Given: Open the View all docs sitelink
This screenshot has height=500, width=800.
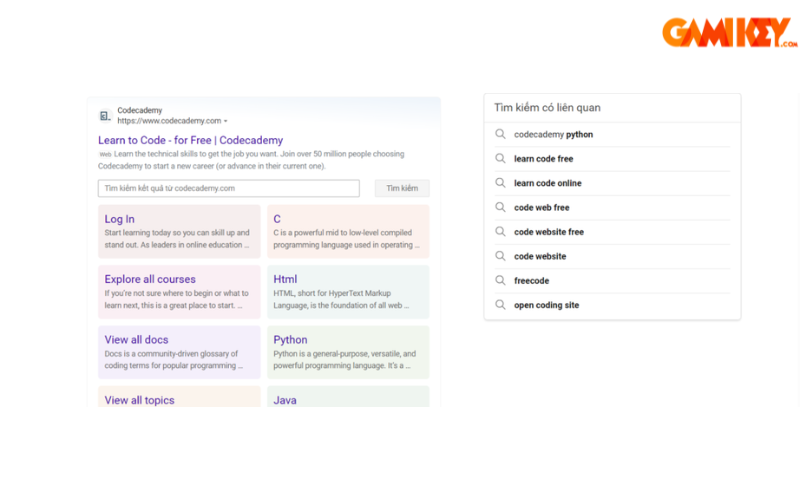Looking at the screenshot, I should click(136, 340).
